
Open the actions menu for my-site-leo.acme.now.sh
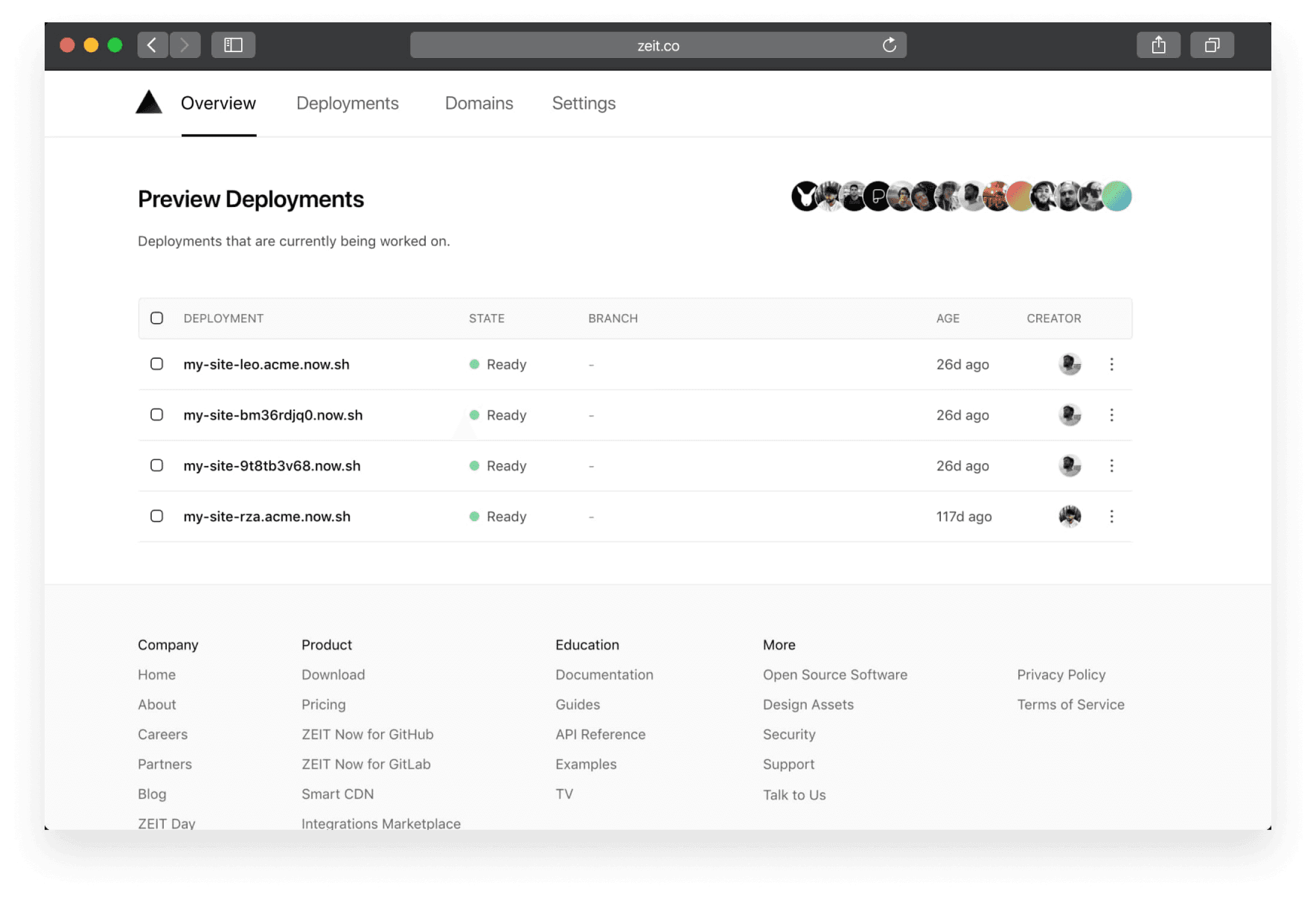coord(1111,364)
